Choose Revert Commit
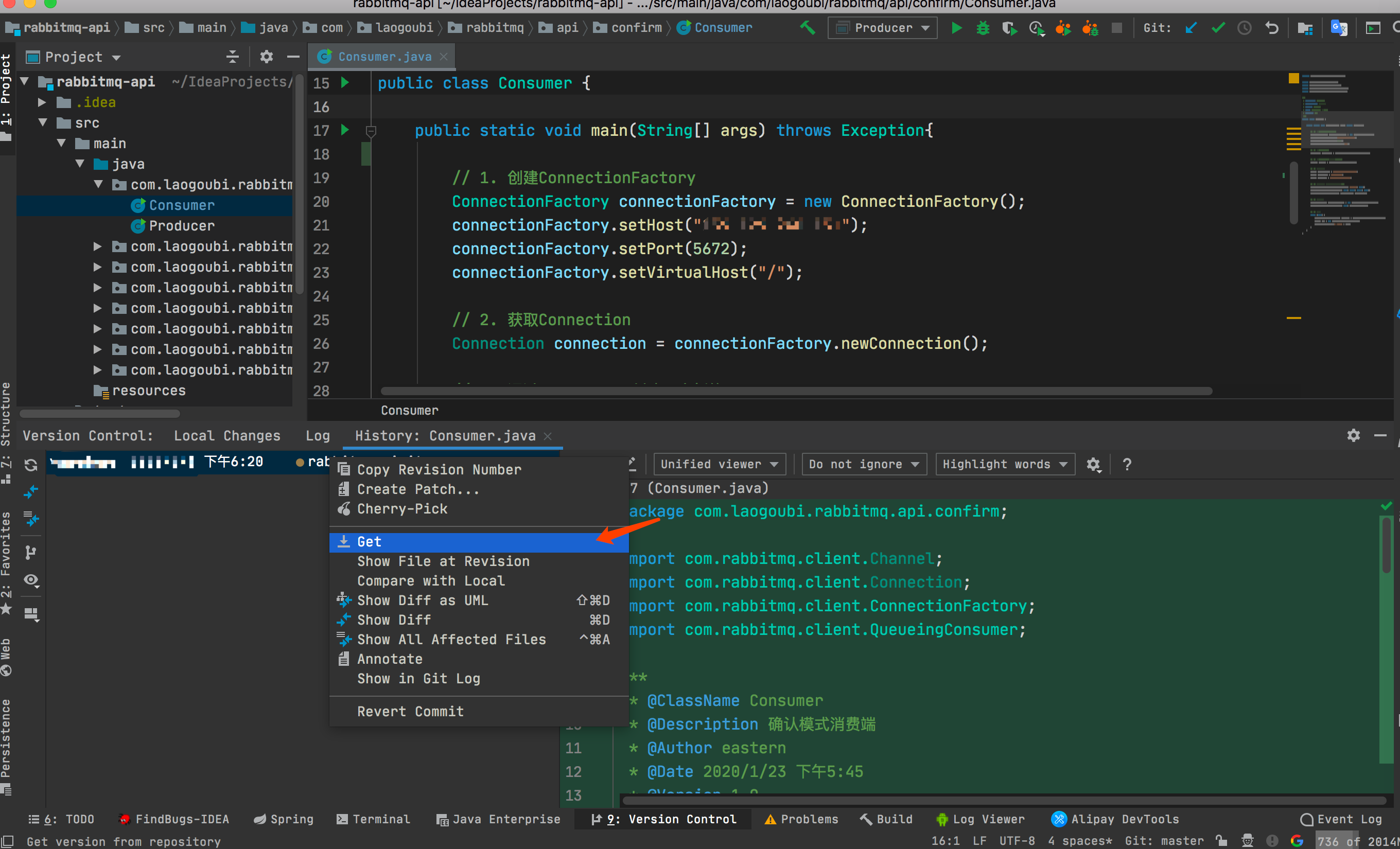Viewport: 1400px width, 849px height. [x=479, y=712]
